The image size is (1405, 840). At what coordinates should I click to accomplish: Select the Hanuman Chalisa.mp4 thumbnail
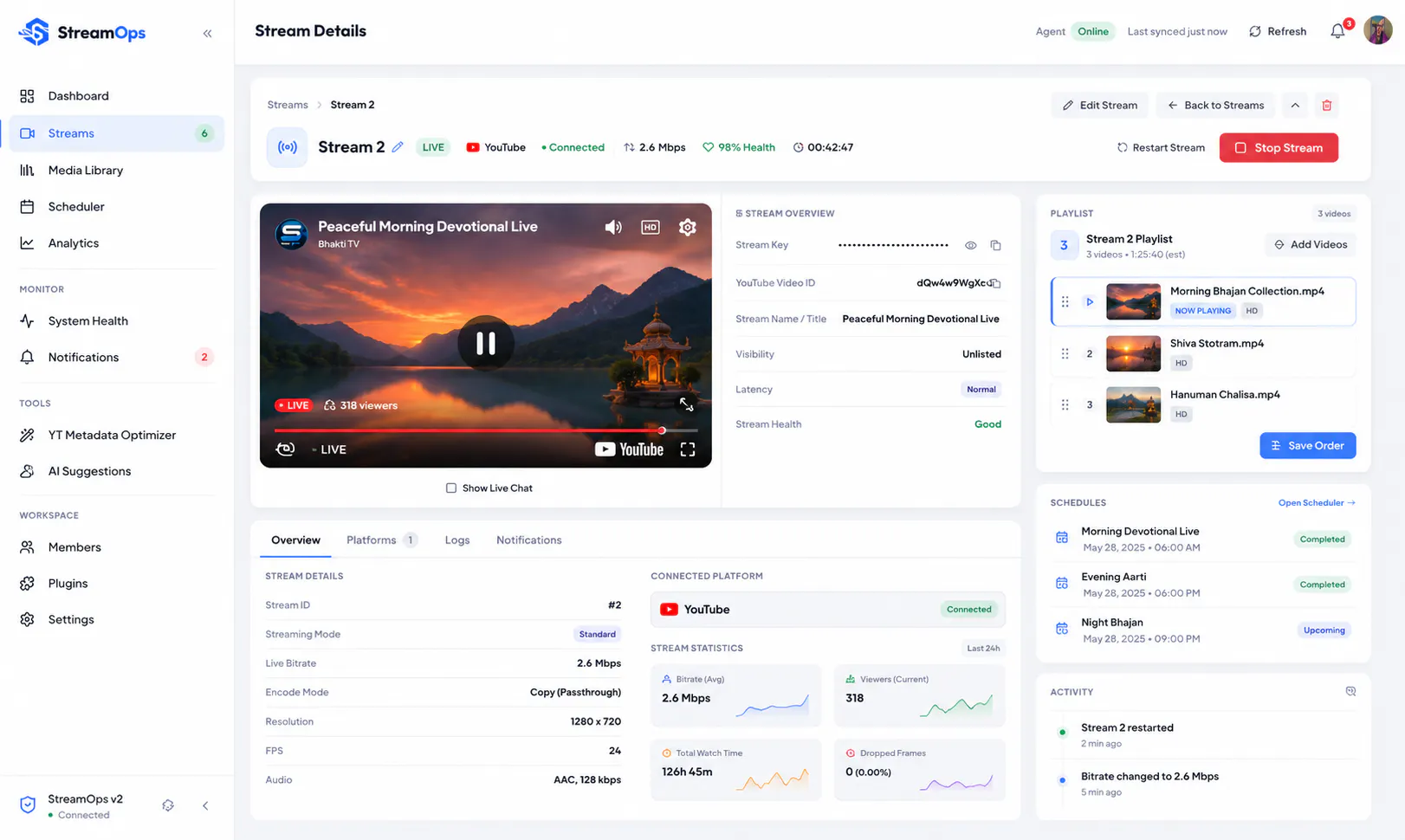[1133, 404]
